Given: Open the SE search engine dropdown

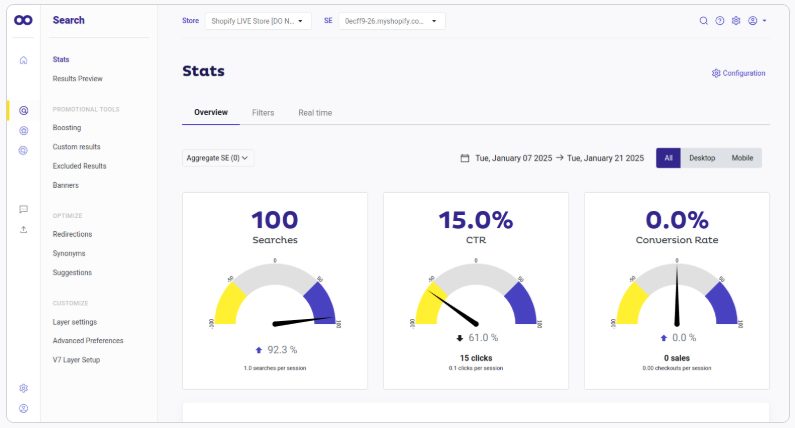Looking at the screenshot, I should pos(391,20).
